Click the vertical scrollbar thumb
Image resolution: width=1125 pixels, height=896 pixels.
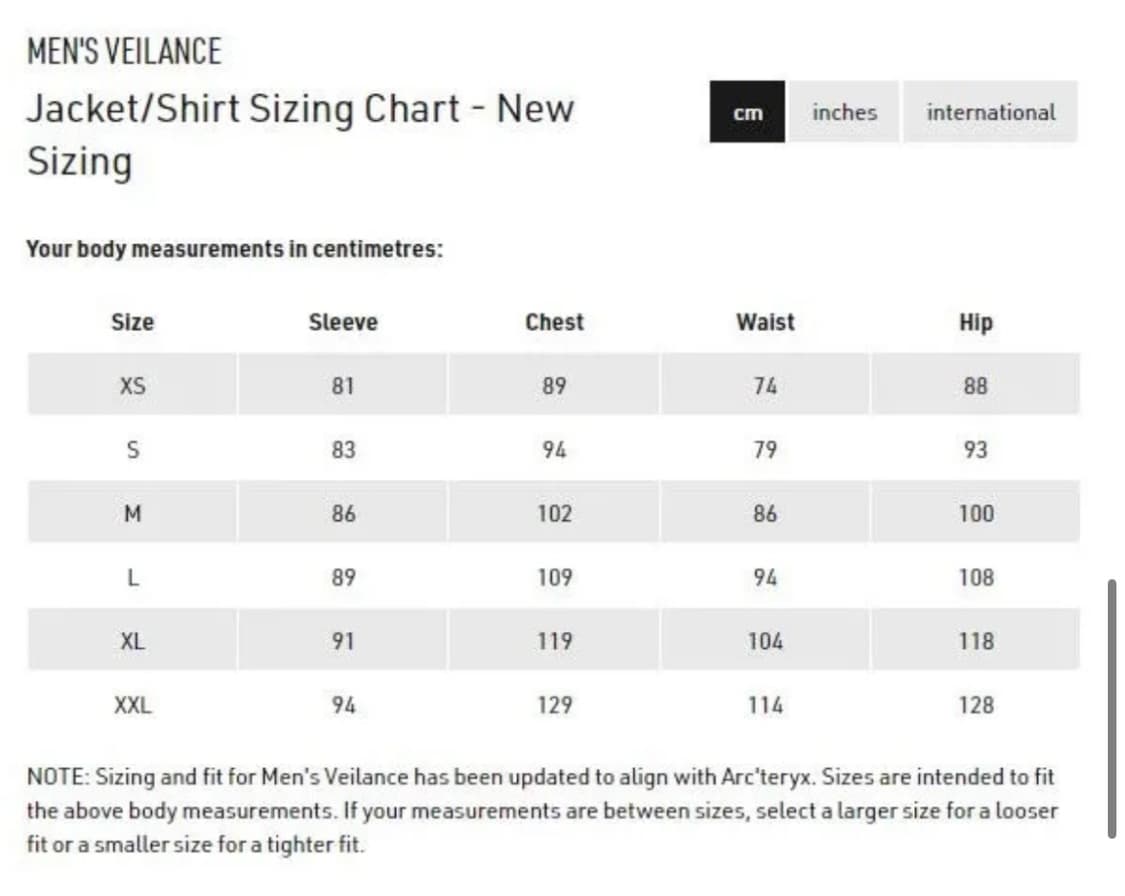click(1111, 708)
